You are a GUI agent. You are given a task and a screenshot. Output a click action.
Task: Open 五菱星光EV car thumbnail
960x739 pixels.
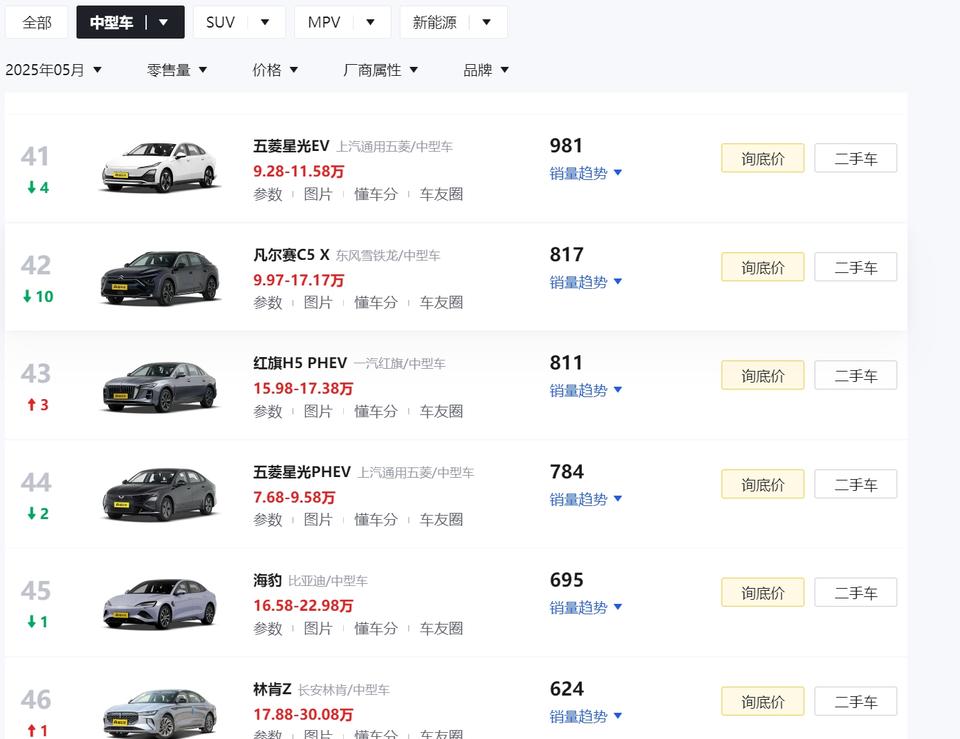click(160, 167)
